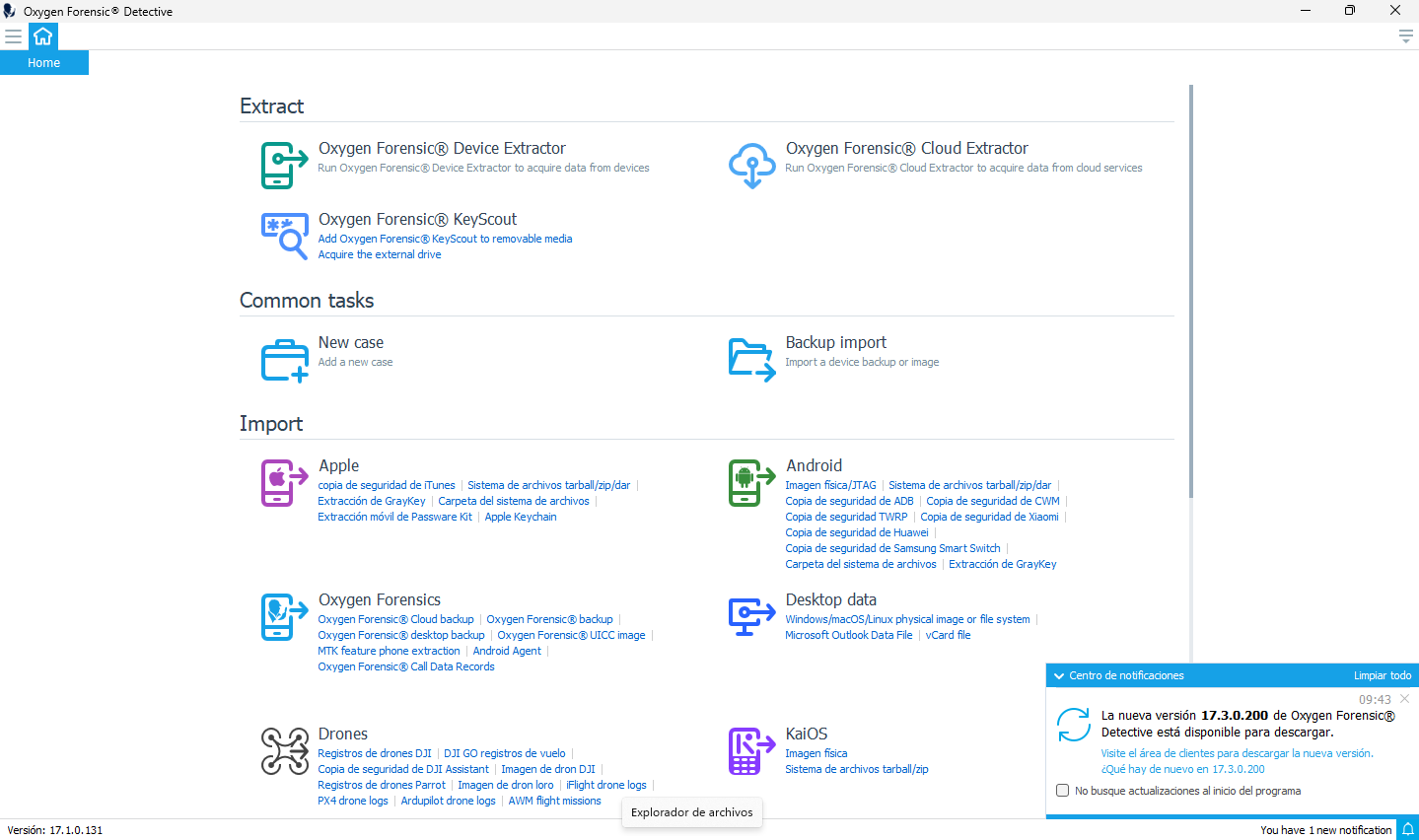The image size is (1419, 840).
Task: Click 'You have 1 new notification' status text
Action: (x=1326, y=830)
